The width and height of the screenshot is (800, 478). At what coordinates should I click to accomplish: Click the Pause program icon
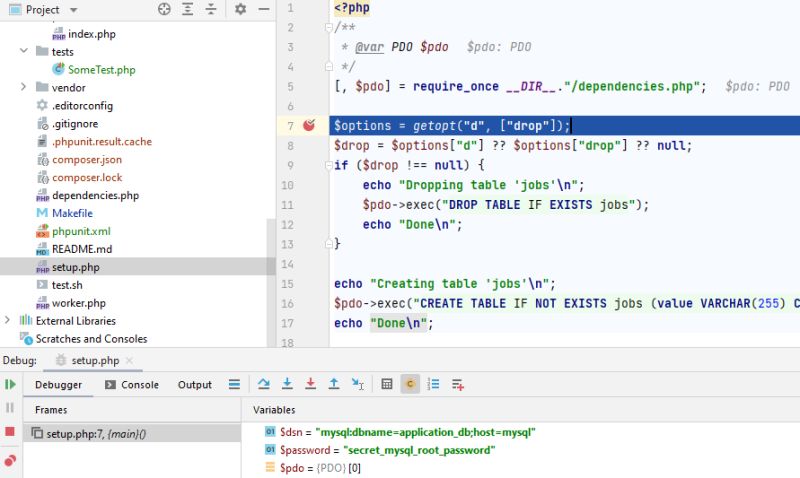10,407
